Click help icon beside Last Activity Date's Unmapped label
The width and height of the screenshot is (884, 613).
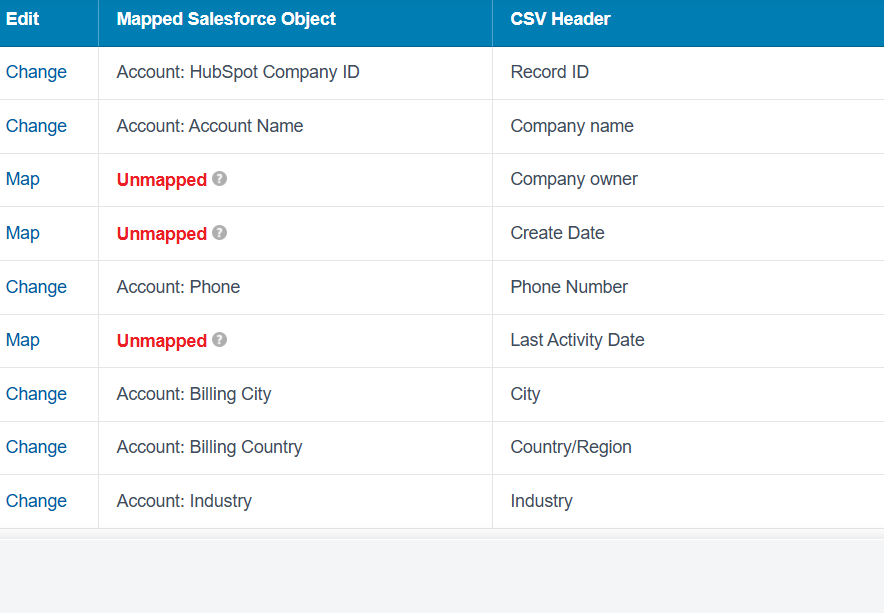click(x=220, y=340)
